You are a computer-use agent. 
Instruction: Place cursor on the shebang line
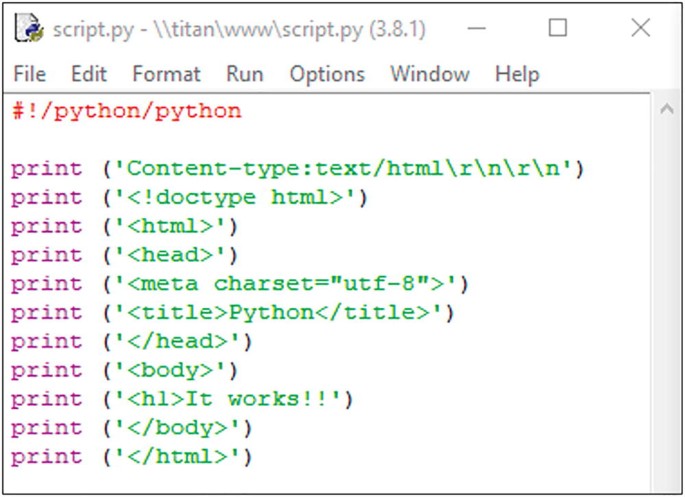click(x=127, y=111)
